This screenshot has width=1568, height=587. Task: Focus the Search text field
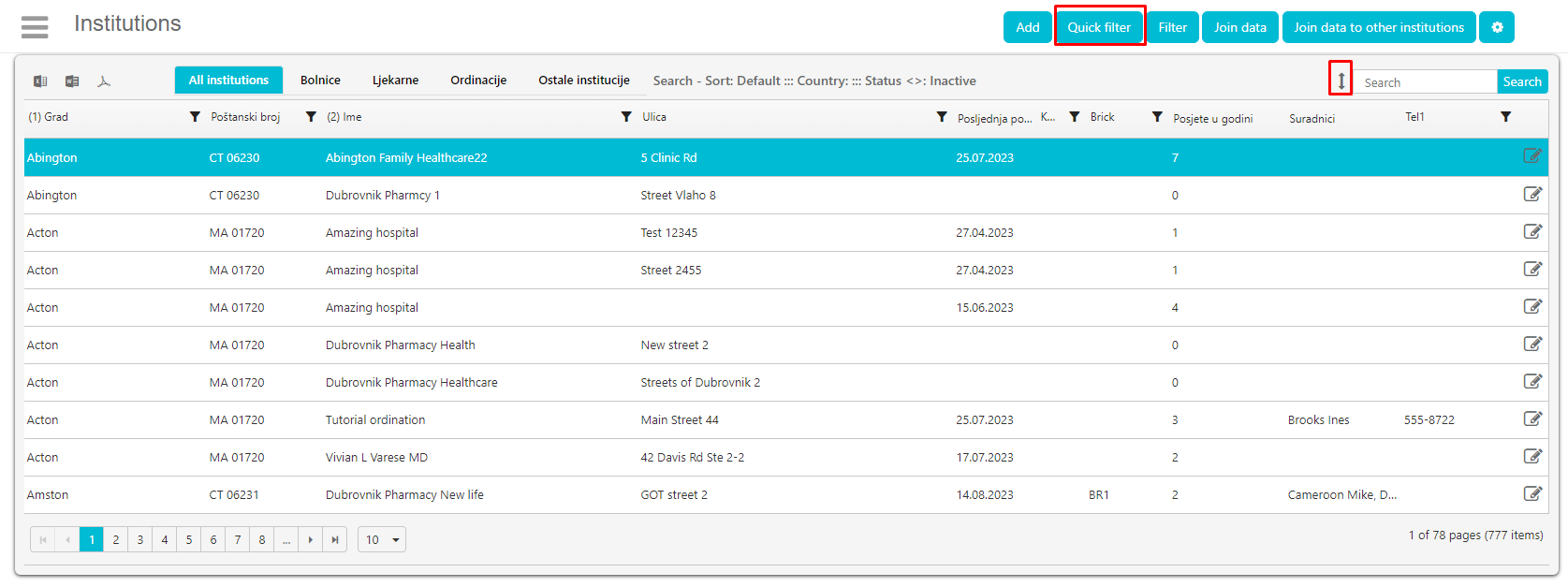1427,82
